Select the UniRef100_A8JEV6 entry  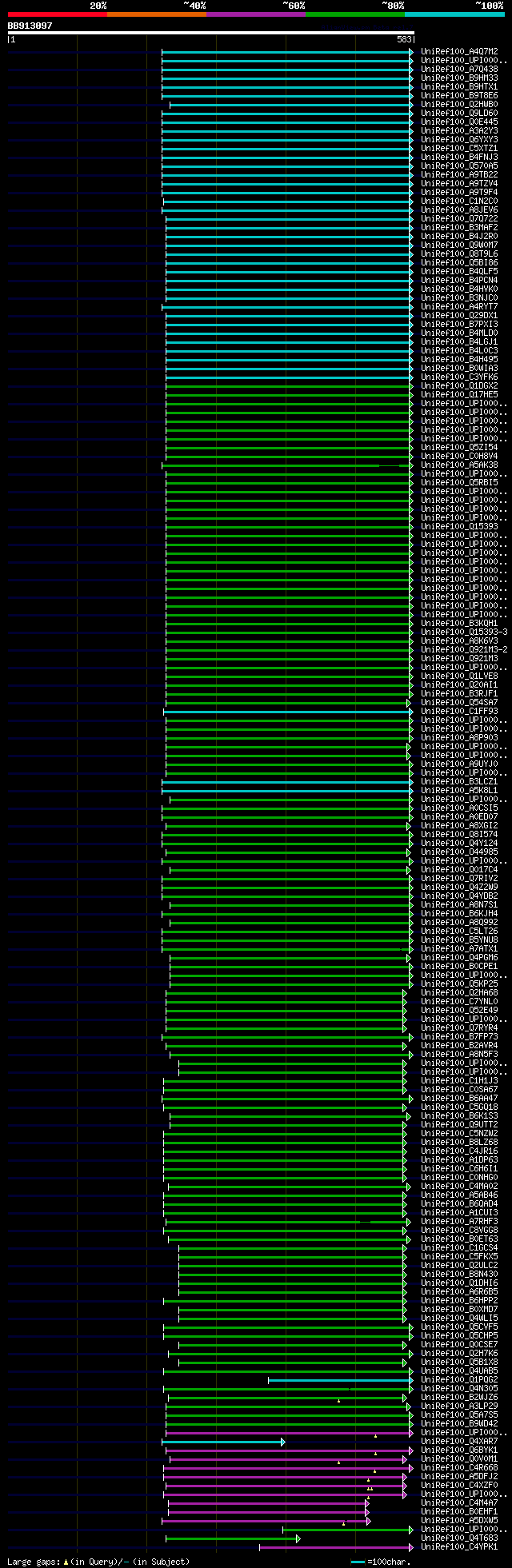[x=459, y=210]
